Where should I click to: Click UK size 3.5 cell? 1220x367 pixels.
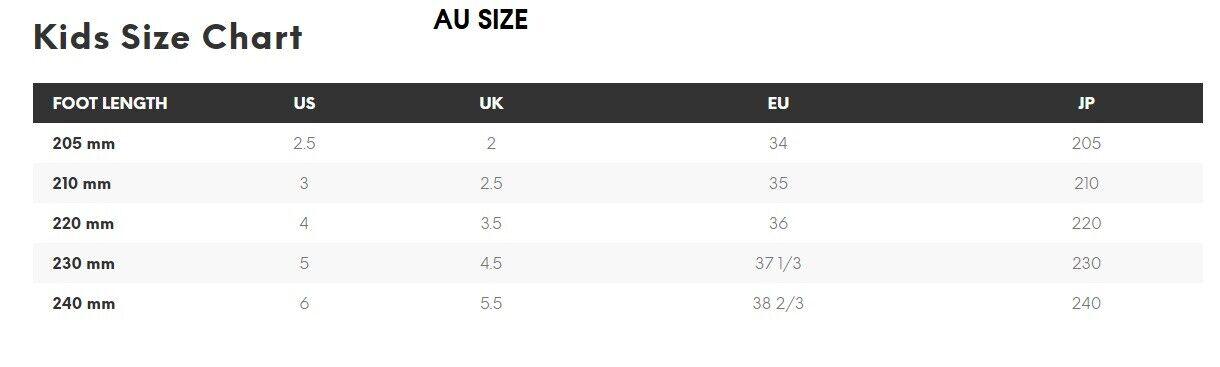tap(491, 223)
